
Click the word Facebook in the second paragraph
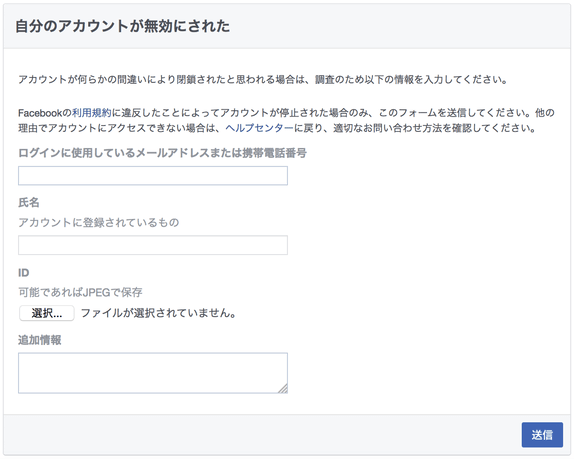pyautogui.click(x=40, y=113)
